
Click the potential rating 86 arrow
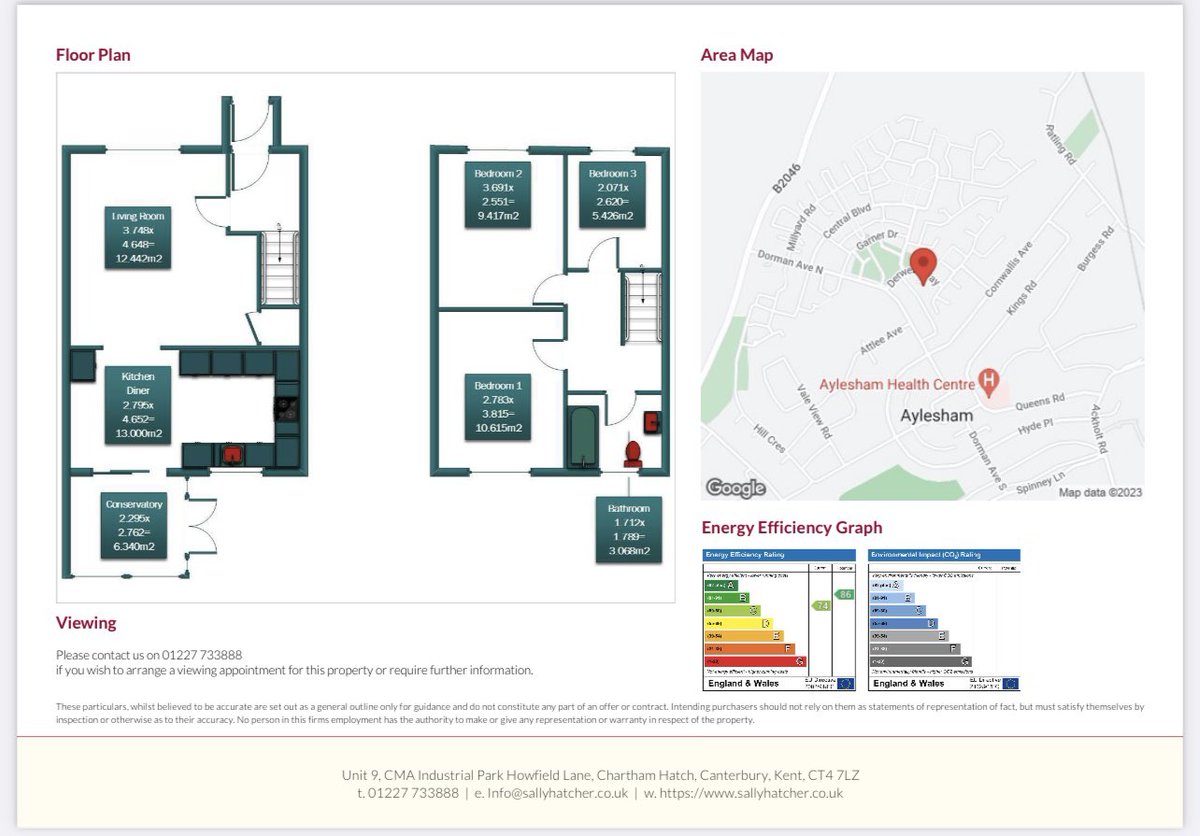pos(845,594)
